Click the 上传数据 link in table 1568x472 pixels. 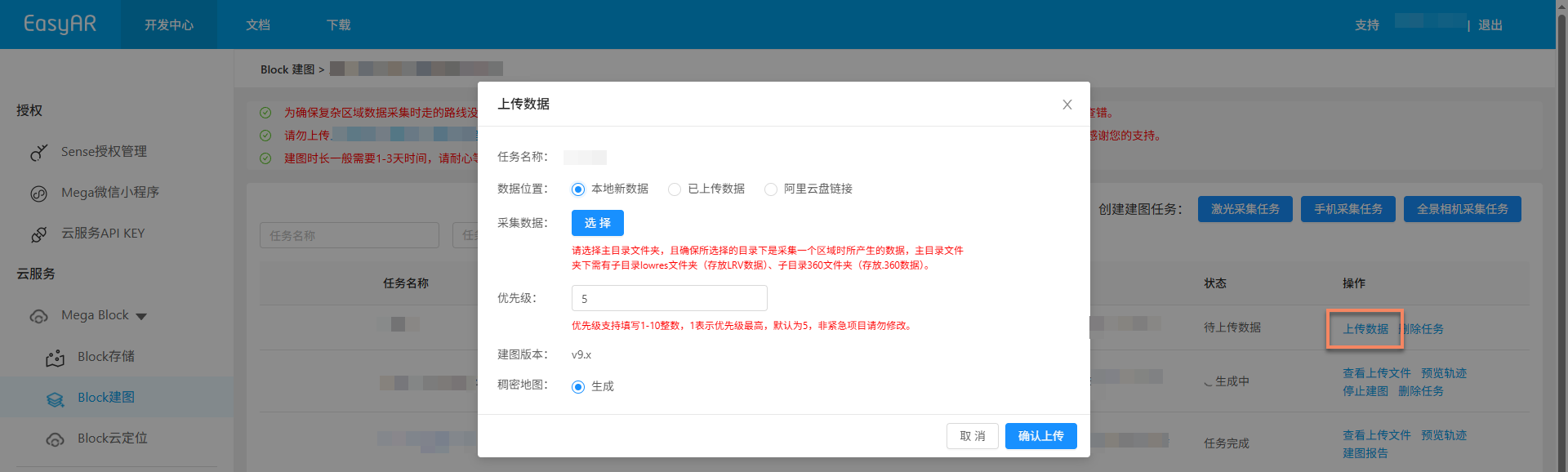1365,329
